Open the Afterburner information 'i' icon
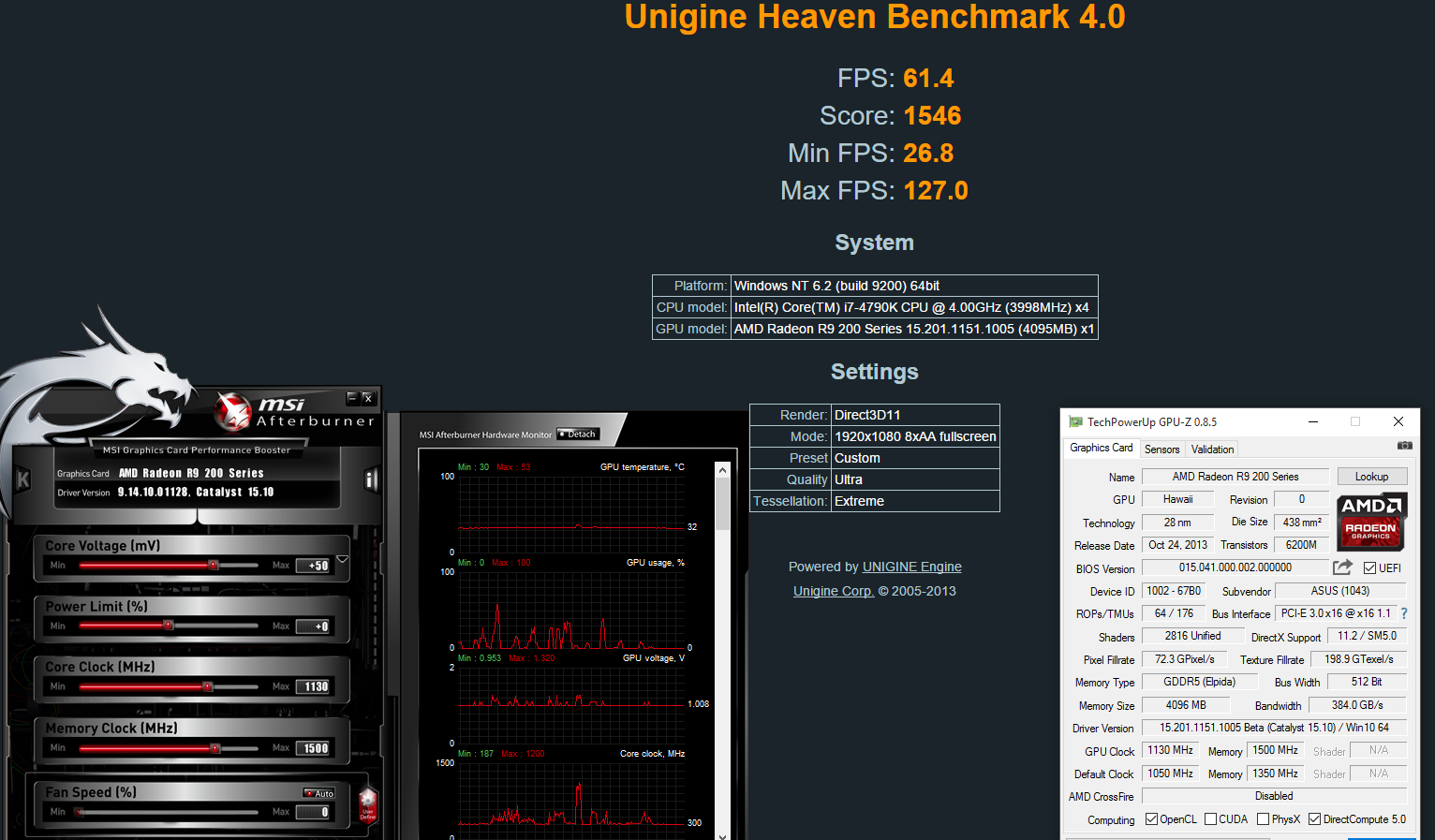Viewport: 1435px width, 840px height. click(370, 480)
